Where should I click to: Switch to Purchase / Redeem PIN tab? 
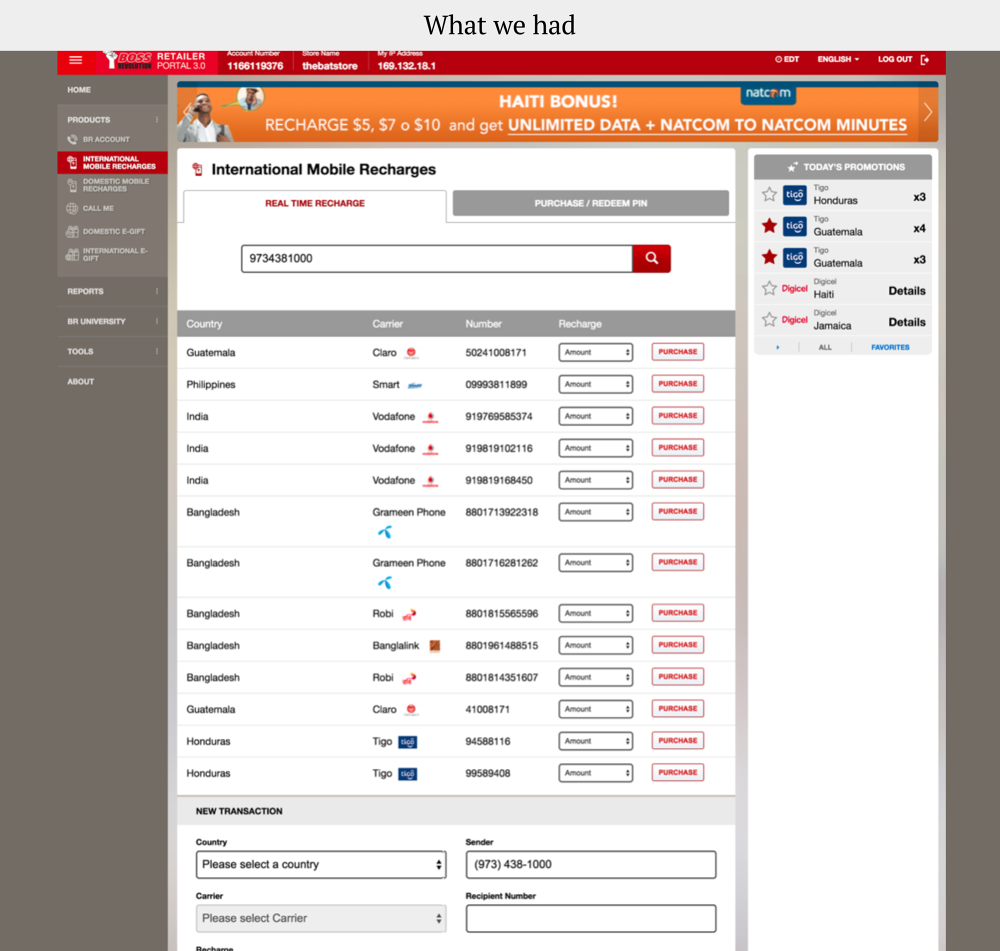tap(590, 203)
